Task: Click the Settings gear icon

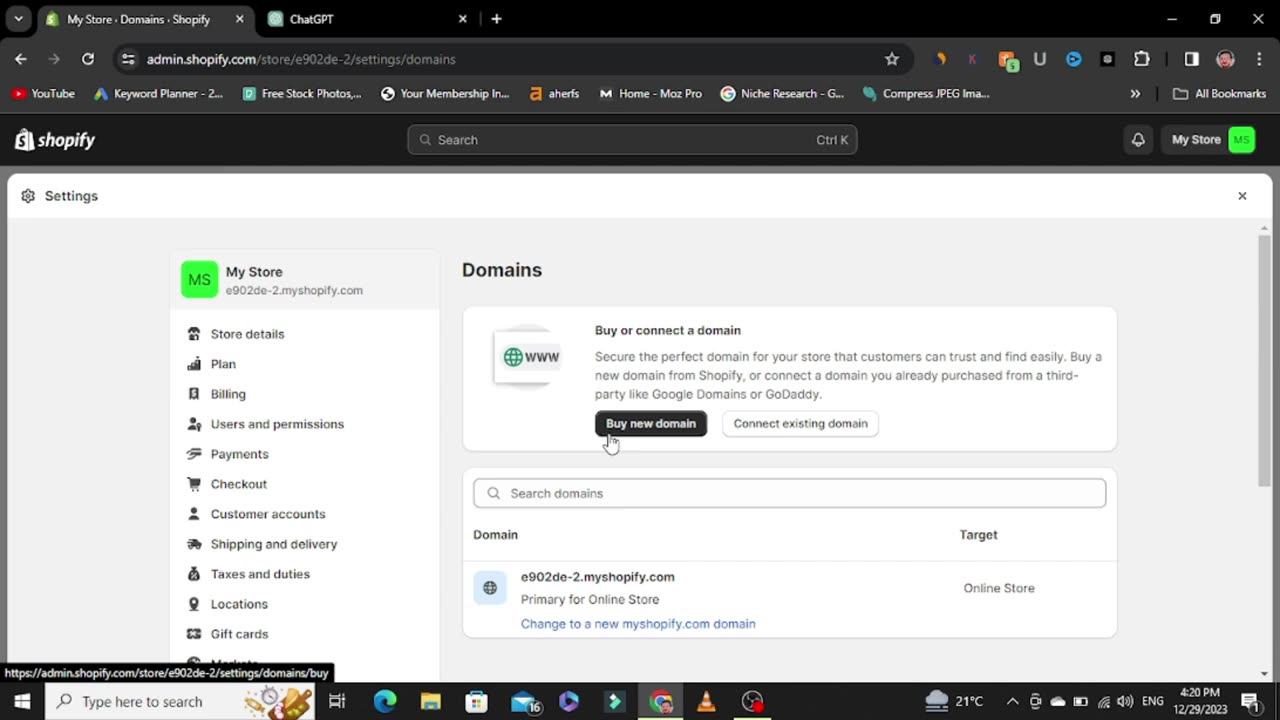Action: (x=28, y=196)
